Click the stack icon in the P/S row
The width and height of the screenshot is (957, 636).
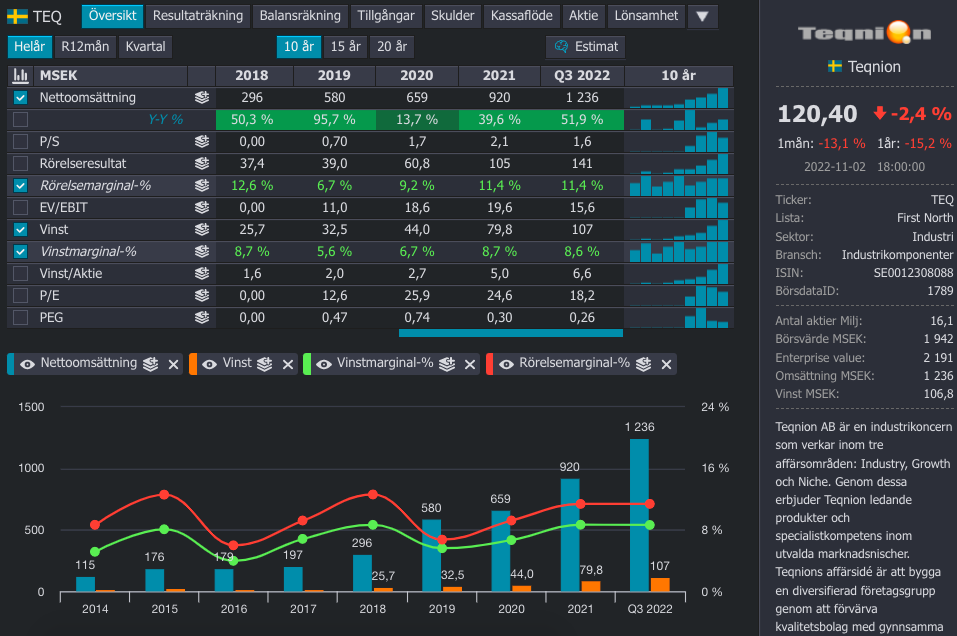pos(202,142)
